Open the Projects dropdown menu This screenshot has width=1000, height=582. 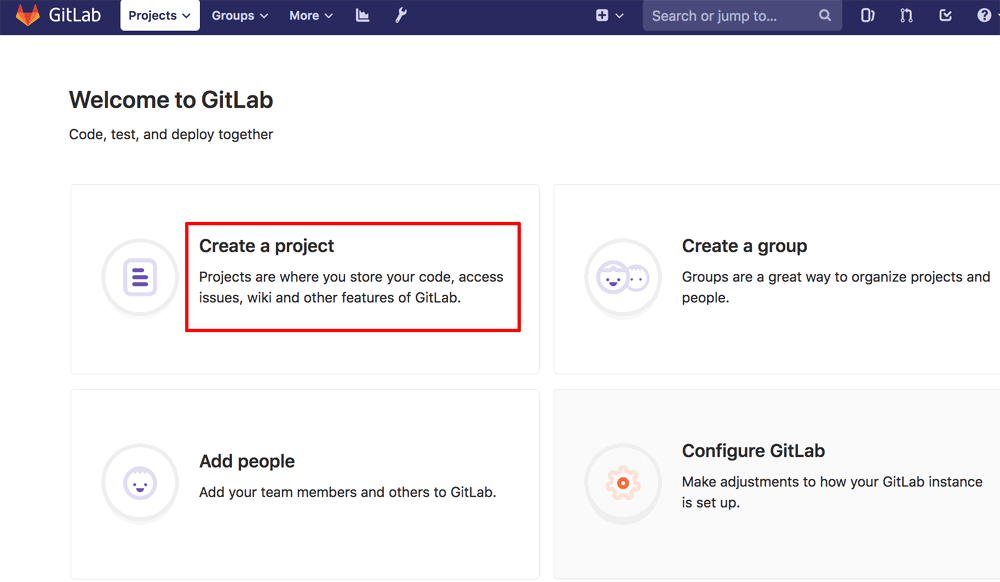point(159,16)
